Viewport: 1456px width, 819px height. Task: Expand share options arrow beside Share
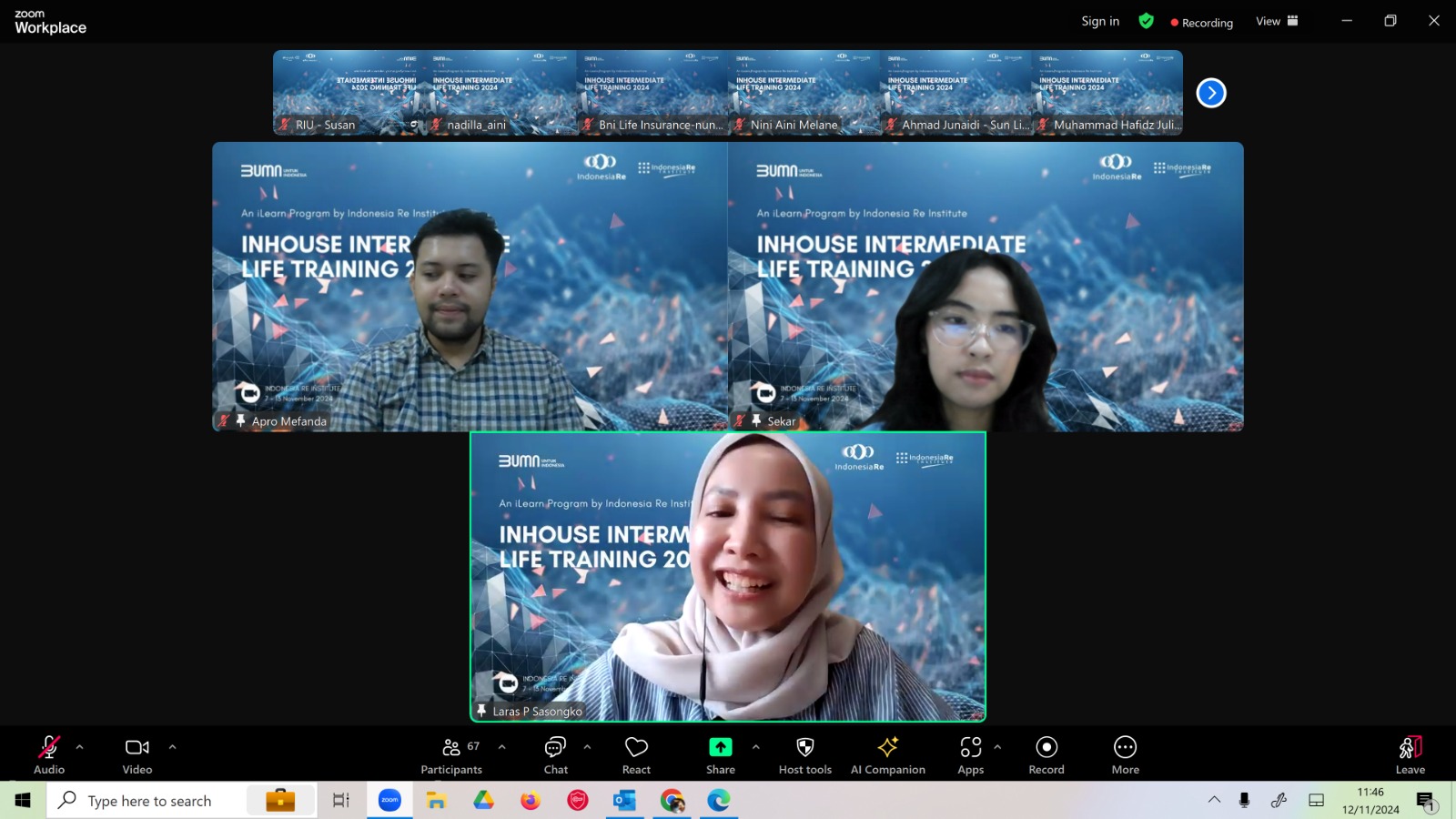[x=755, y=747]
